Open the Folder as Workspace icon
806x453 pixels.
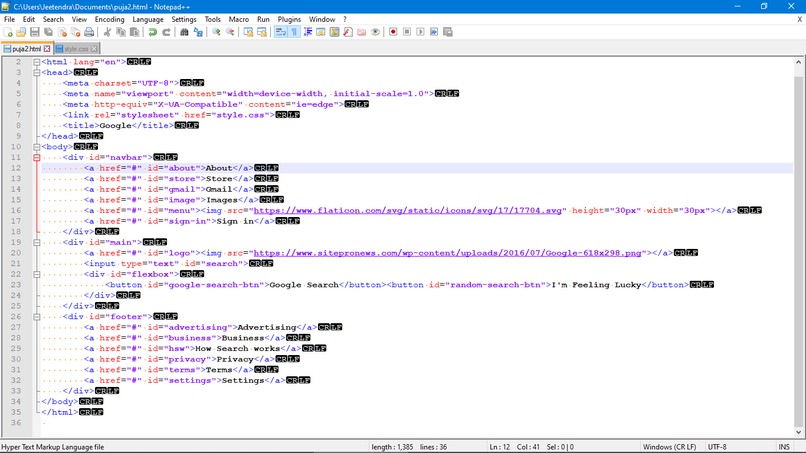tap(361, 32)
